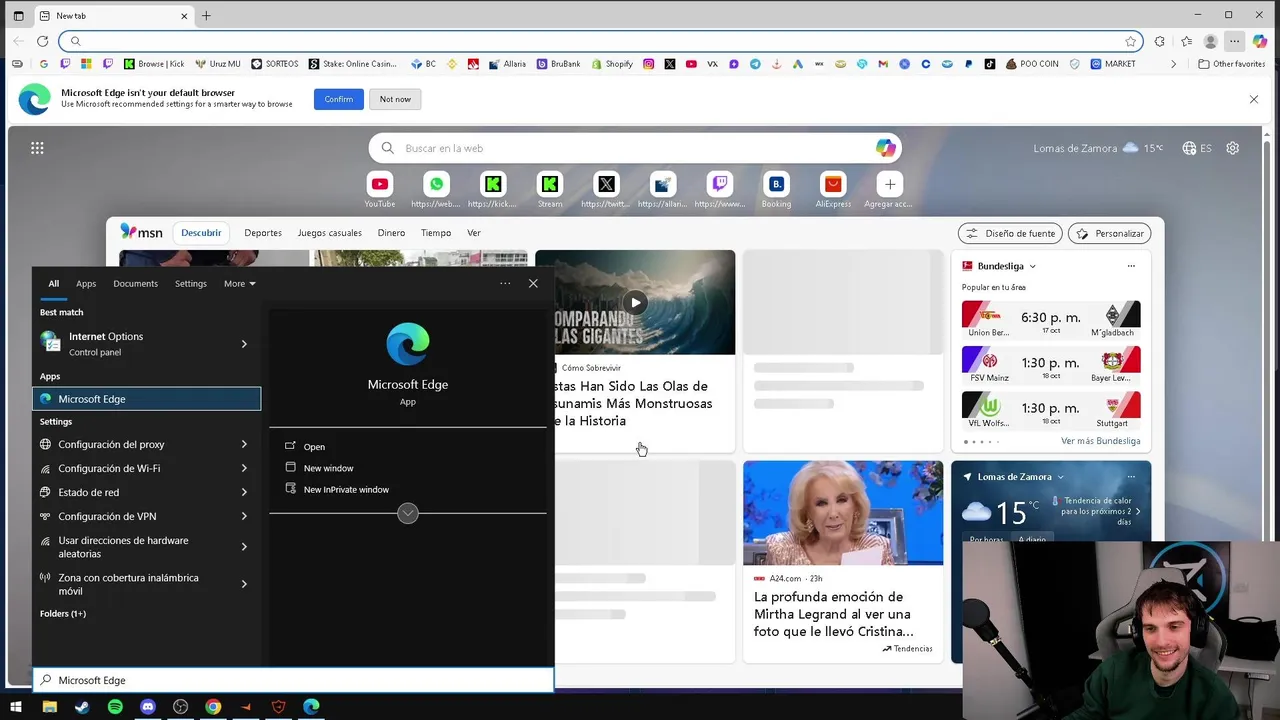Open the PayPal bookmark in favorites bar
This screenshot has width=1280, height=720.
[x=968, y=64]
